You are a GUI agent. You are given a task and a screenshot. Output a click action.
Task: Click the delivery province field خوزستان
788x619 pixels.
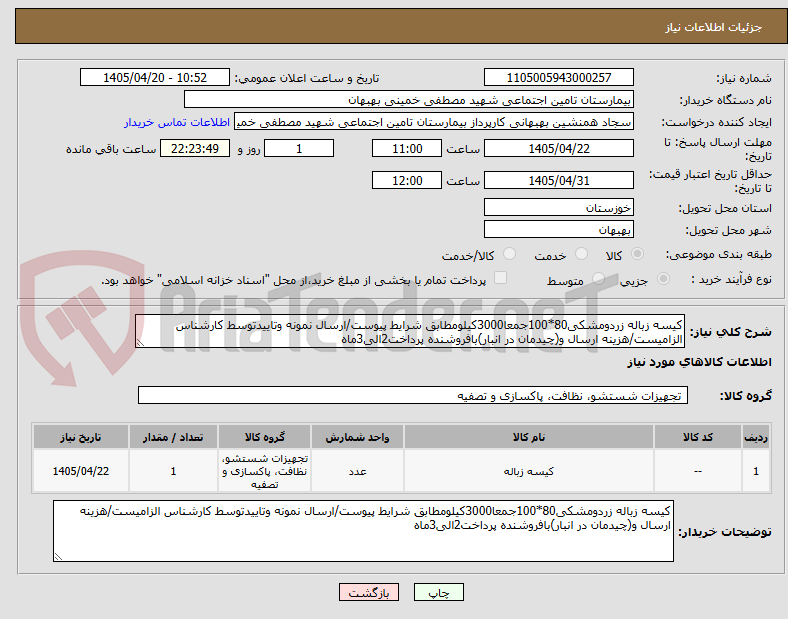[559, 207]
